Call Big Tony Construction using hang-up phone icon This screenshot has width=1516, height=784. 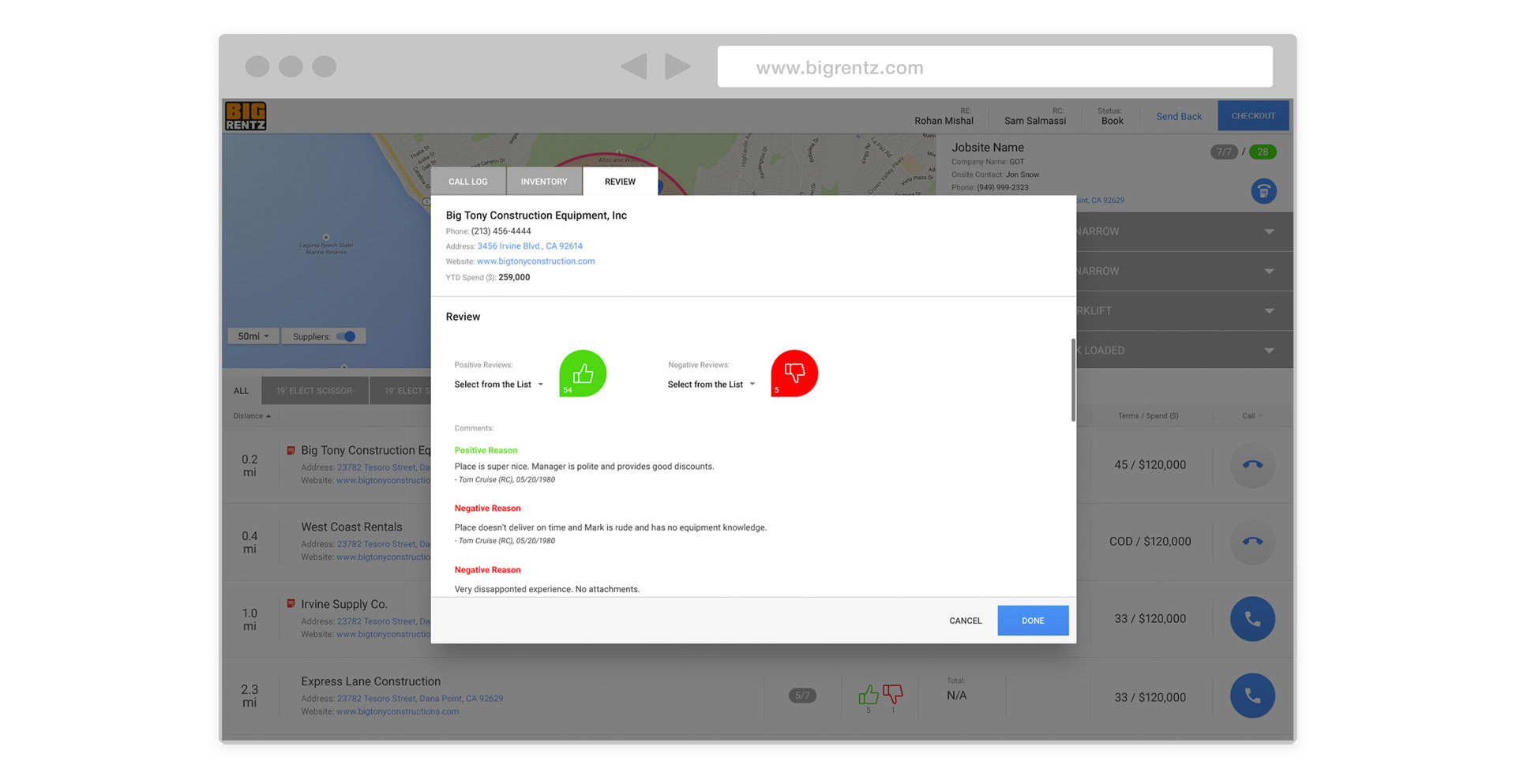coord(1252,464)
